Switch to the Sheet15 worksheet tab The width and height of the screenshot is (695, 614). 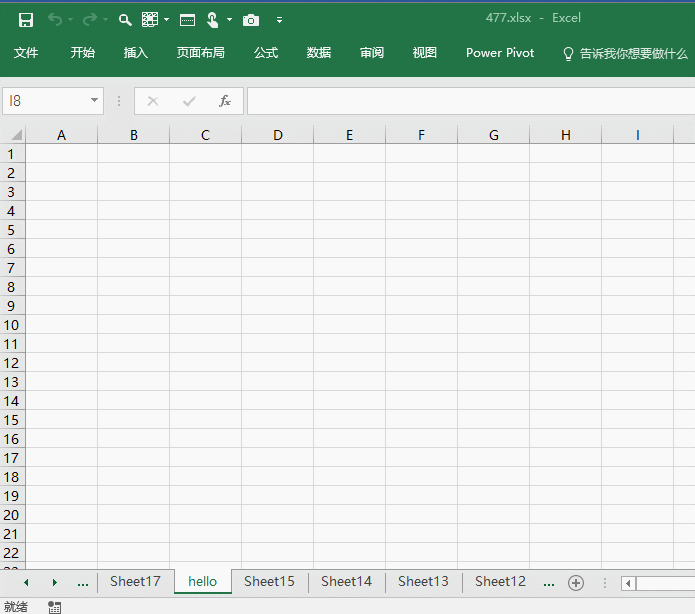coord(269,581)
